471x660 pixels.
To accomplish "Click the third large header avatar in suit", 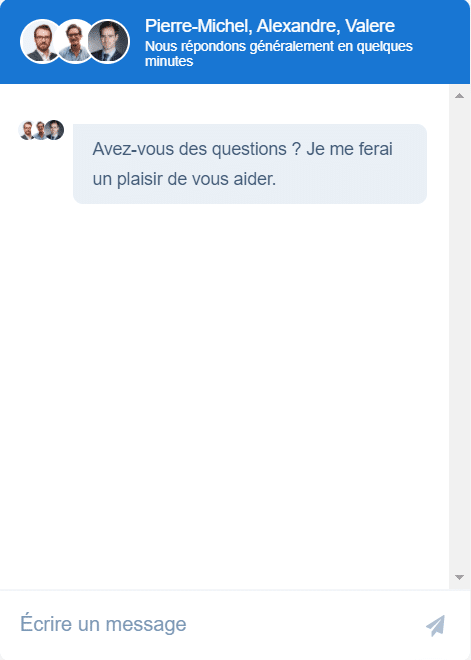I will pos(108,41).
